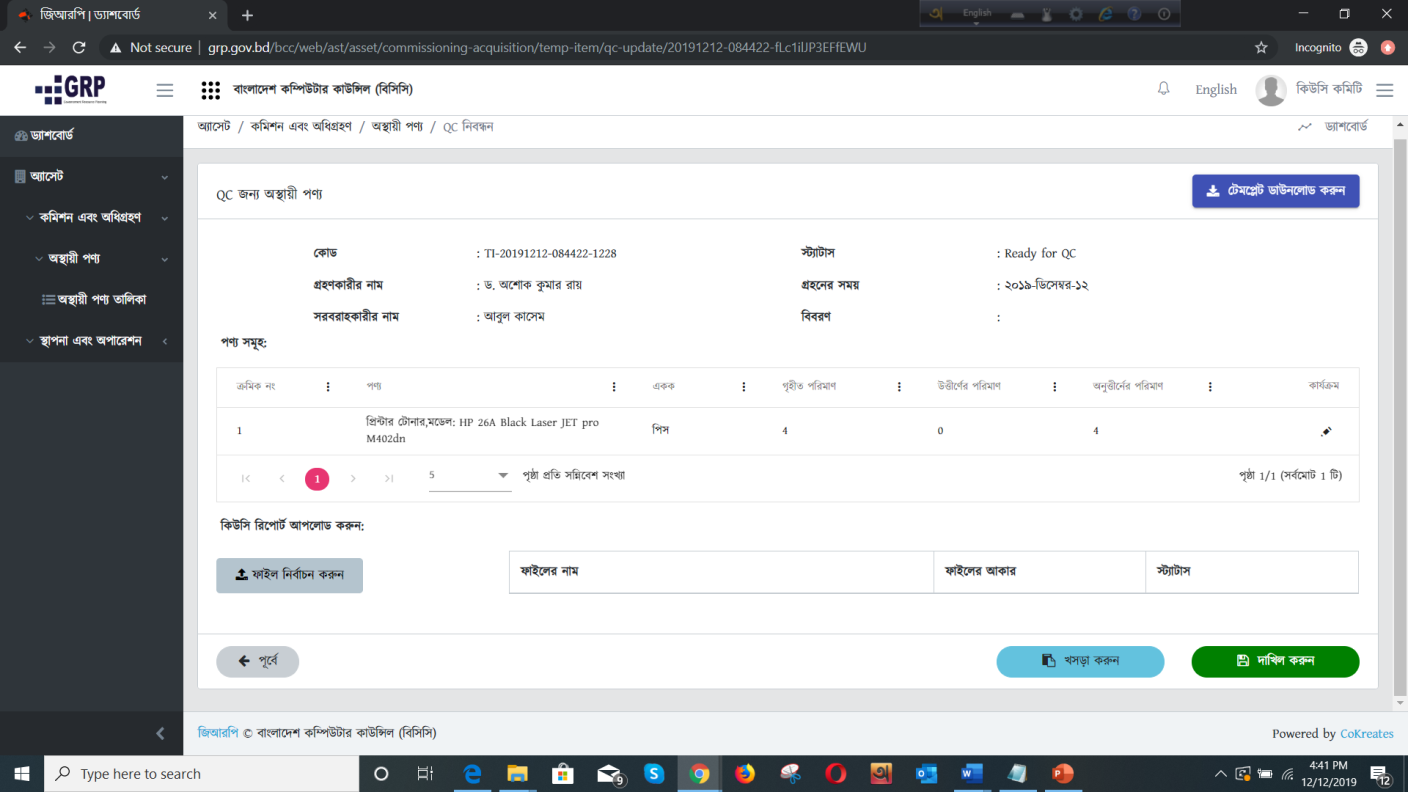
Task: Toggle the sidebar hamburger menu next to GRP logo
Action: [x=165, y=90]
